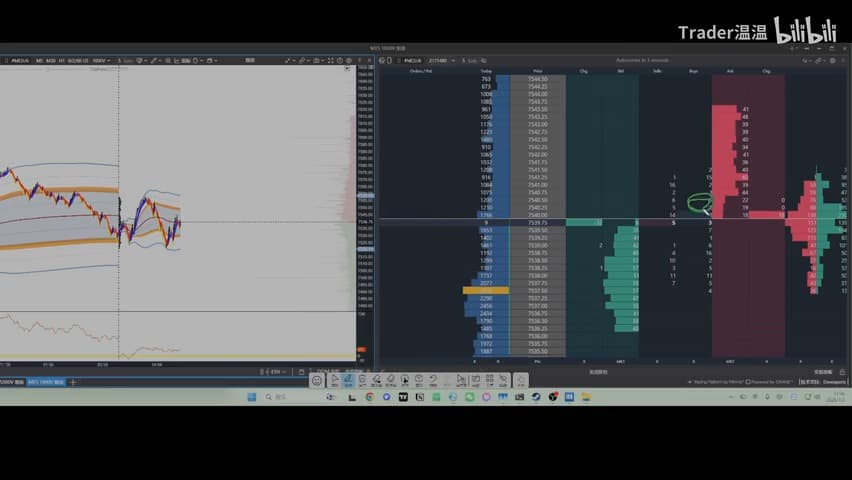Screen dimensions: 852x480
Task: Open TradingView from the taskbar
Action: (x=403, y=397)
